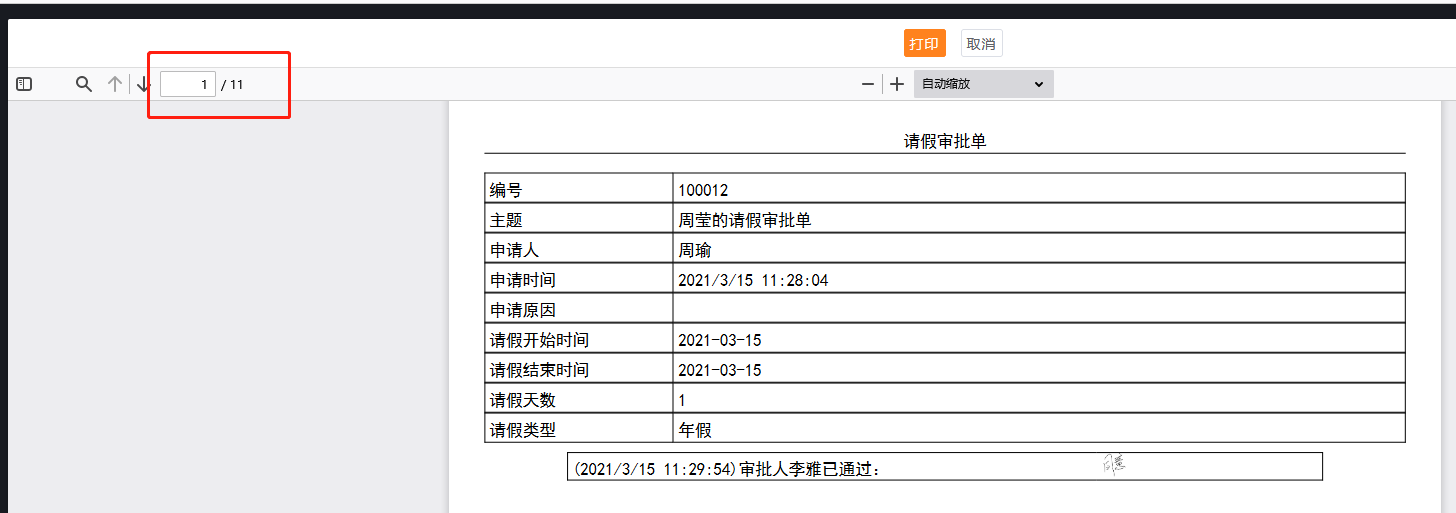Click the 请假开始时间 row label
The width and height of the screenshot is (1456, 513).
(539, 340)
